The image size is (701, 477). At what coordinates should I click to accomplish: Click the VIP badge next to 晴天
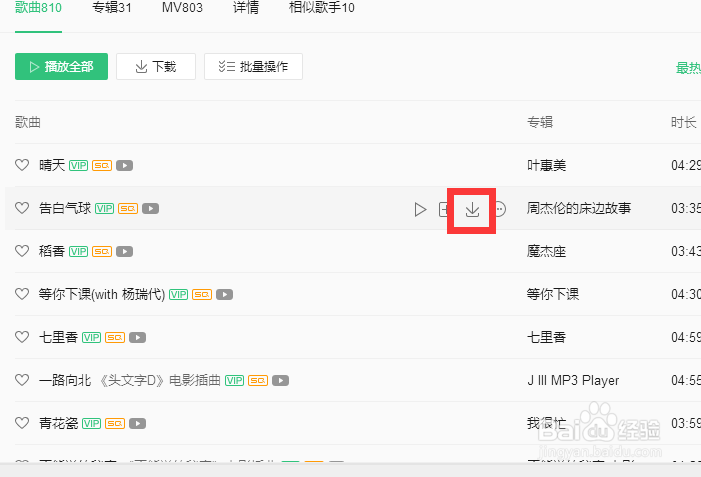78,165
